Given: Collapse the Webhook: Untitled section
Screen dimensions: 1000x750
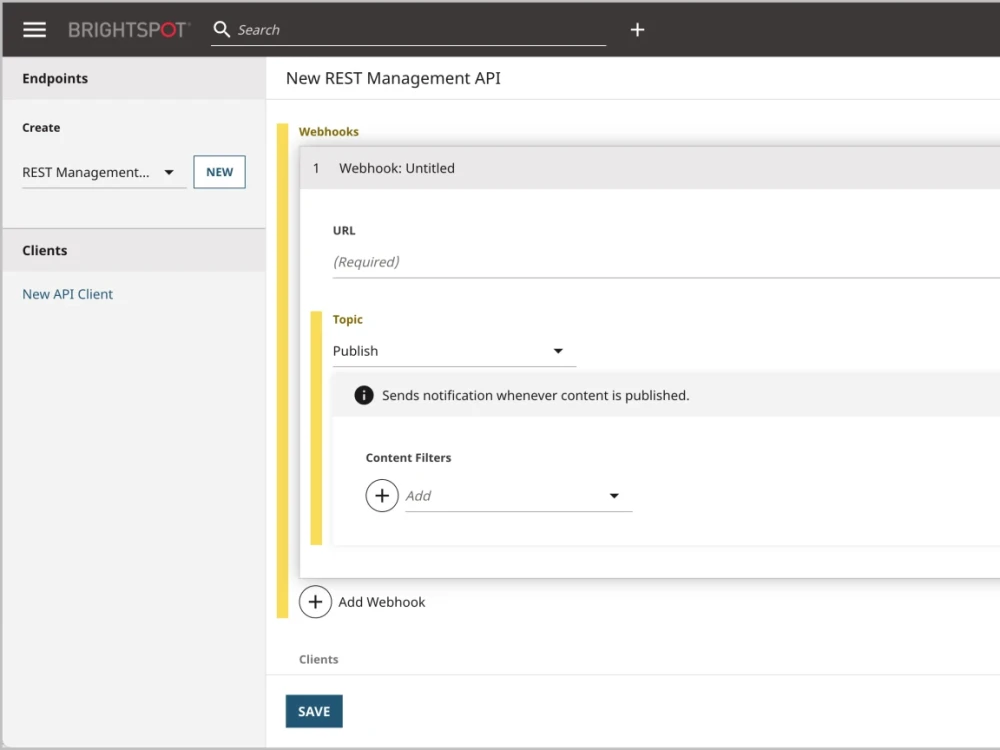Looking at the screenshot, I should [397, 168].
